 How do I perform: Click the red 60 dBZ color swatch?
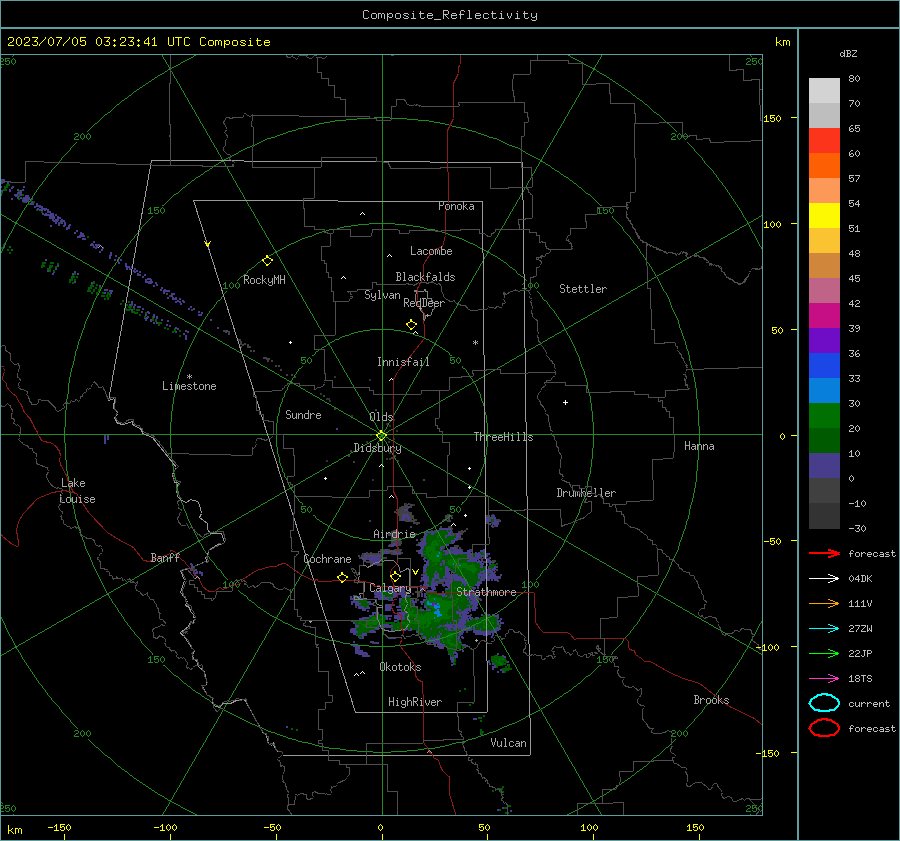pos(824,141)
